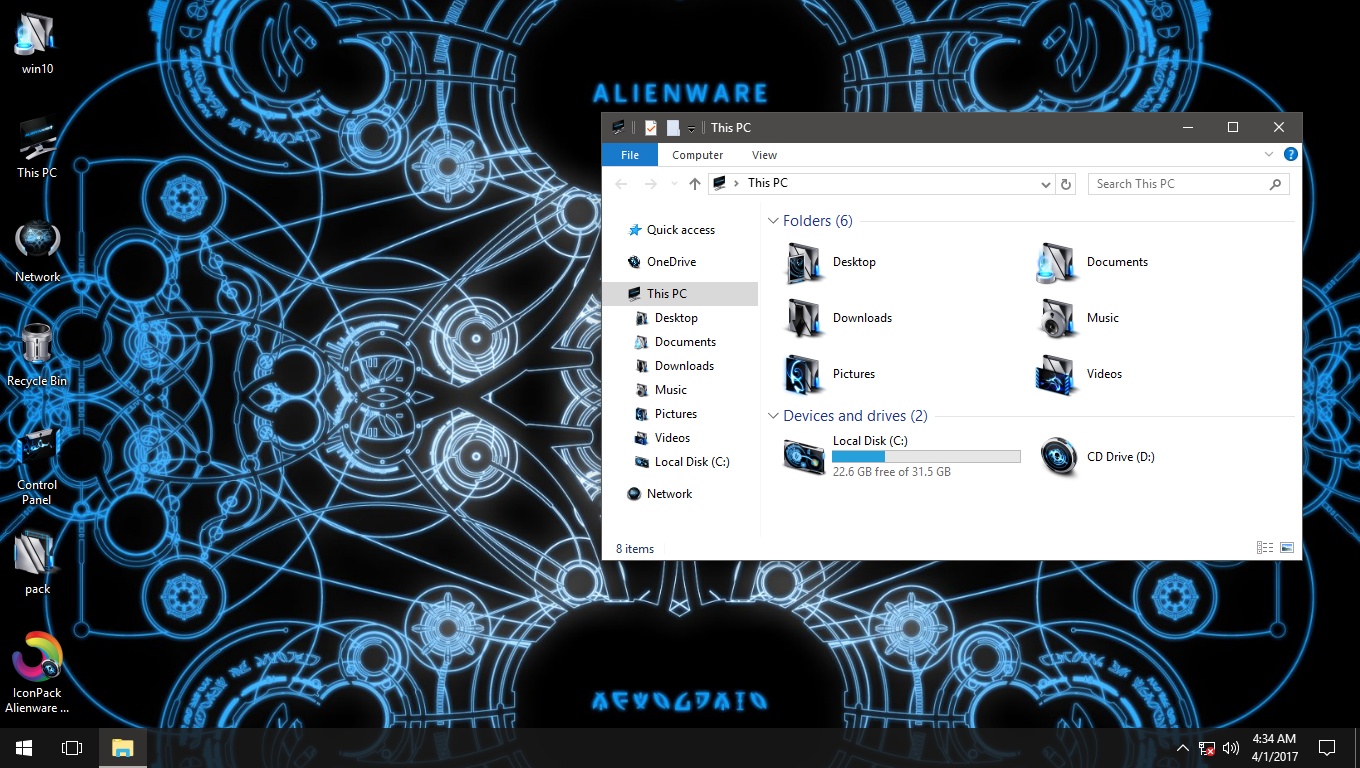The width and height of the screenshot is (1360, 768).
Task: Open the Documents folder in the right pane
Action: coord(1117,262)
